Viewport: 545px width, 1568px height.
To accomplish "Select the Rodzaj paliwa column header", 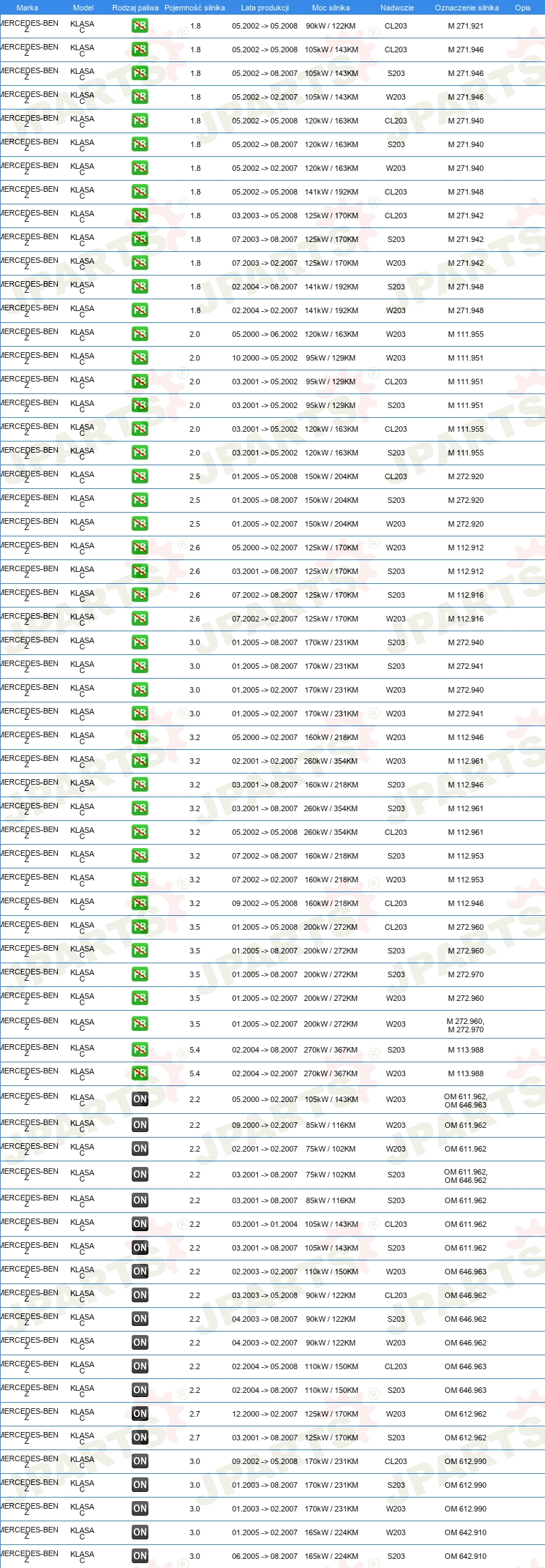I will (x=135, y=8).
